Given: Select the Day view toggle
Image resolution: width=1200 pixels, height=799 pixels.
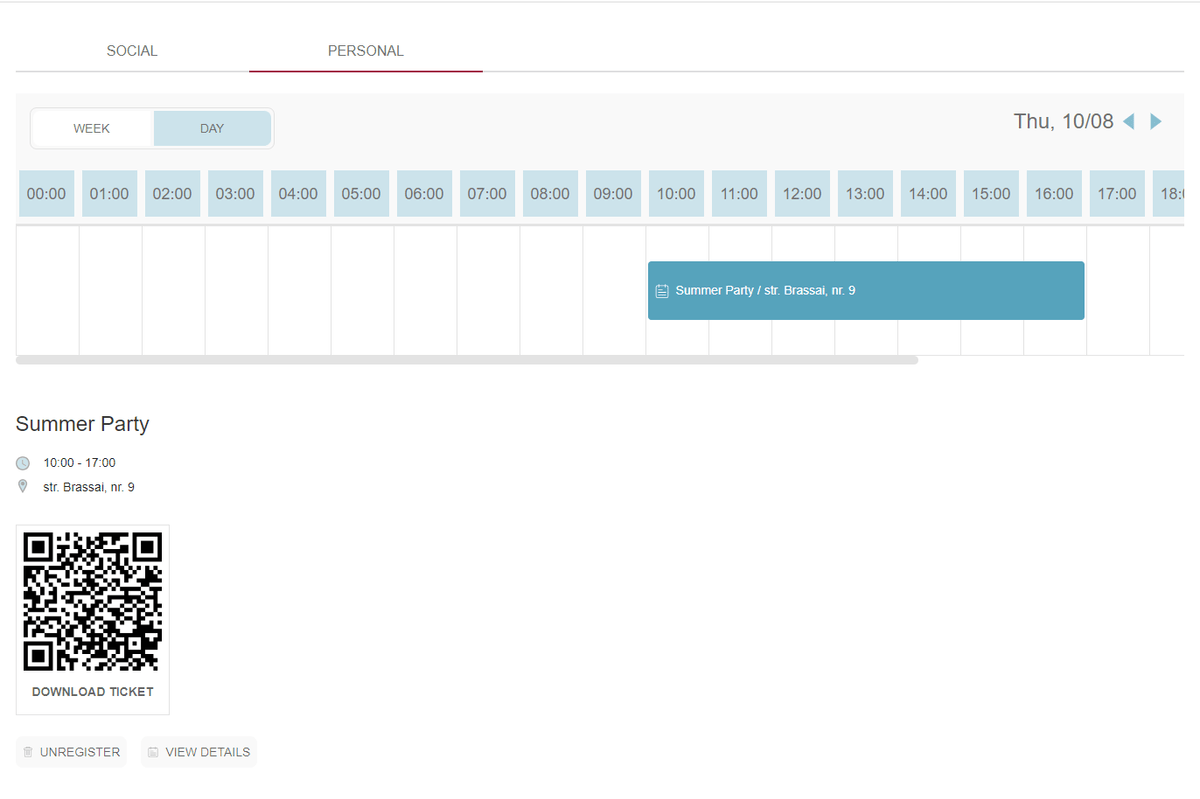Looking at the screenshot, I should [x=212, y=129].
